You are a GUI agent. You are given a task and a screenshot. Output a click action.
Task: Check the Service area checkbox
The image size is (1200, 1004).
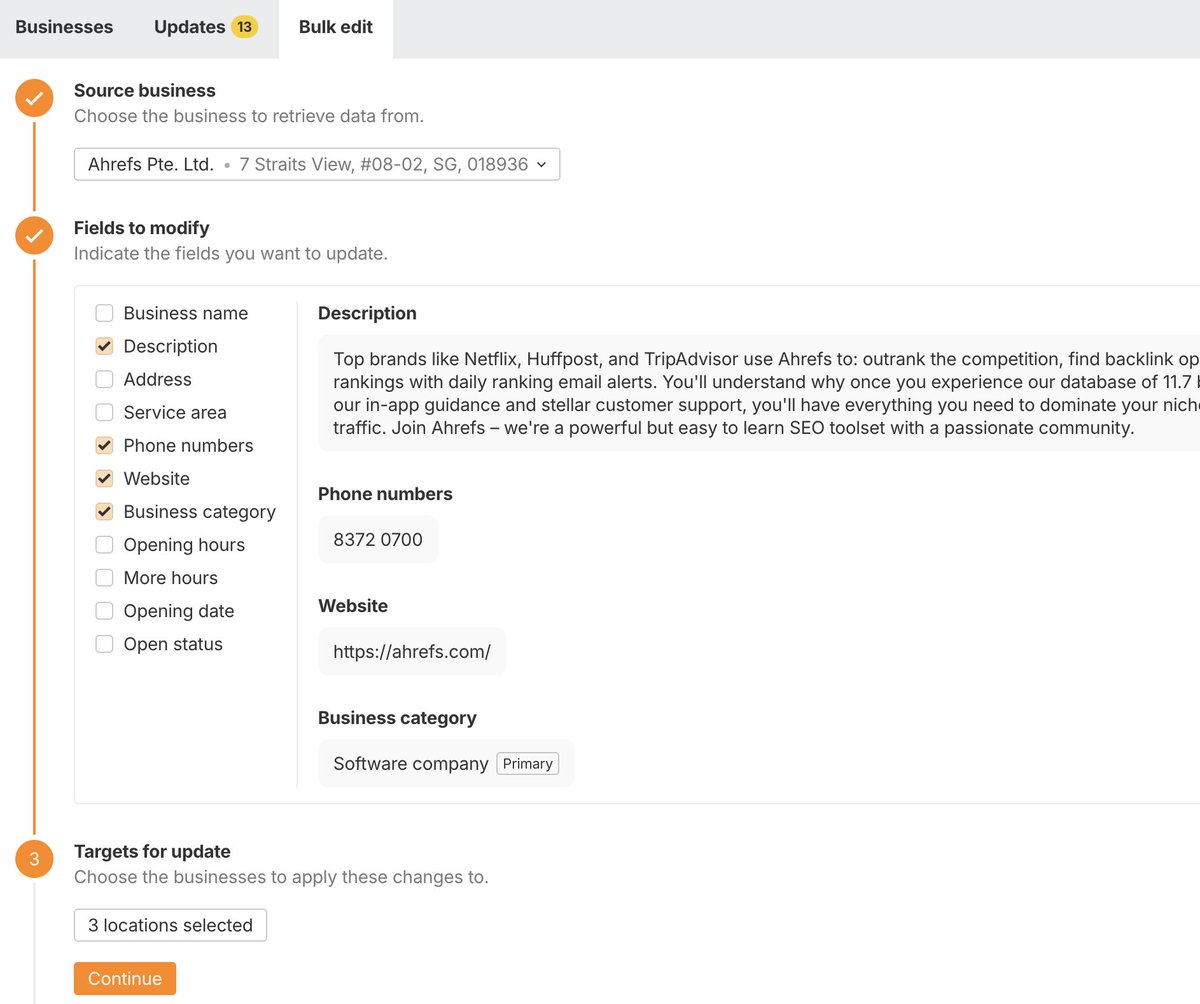(104, 412)
